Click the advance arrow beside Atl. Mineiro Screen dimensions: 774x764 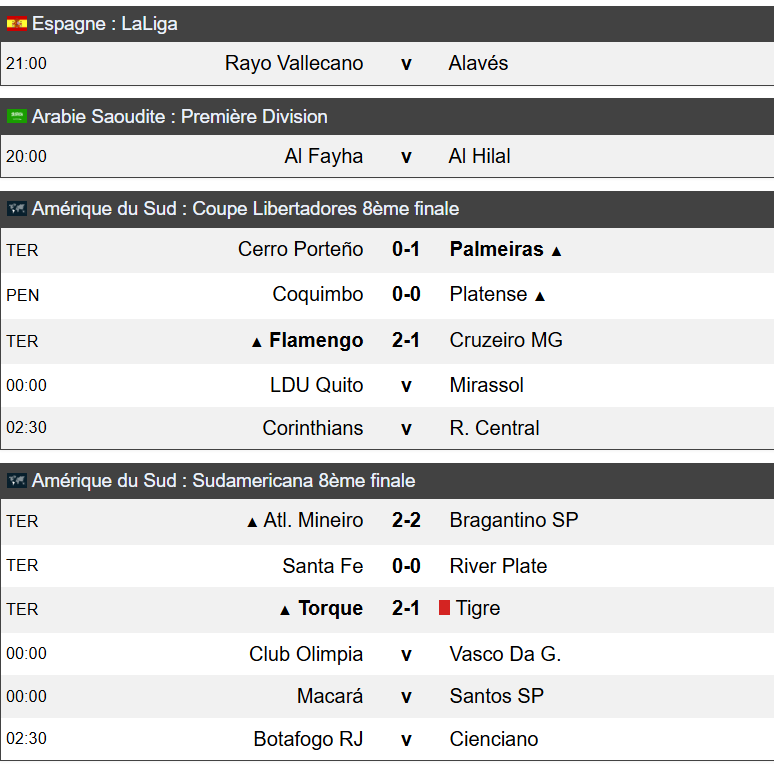click(x=252, y=522)
